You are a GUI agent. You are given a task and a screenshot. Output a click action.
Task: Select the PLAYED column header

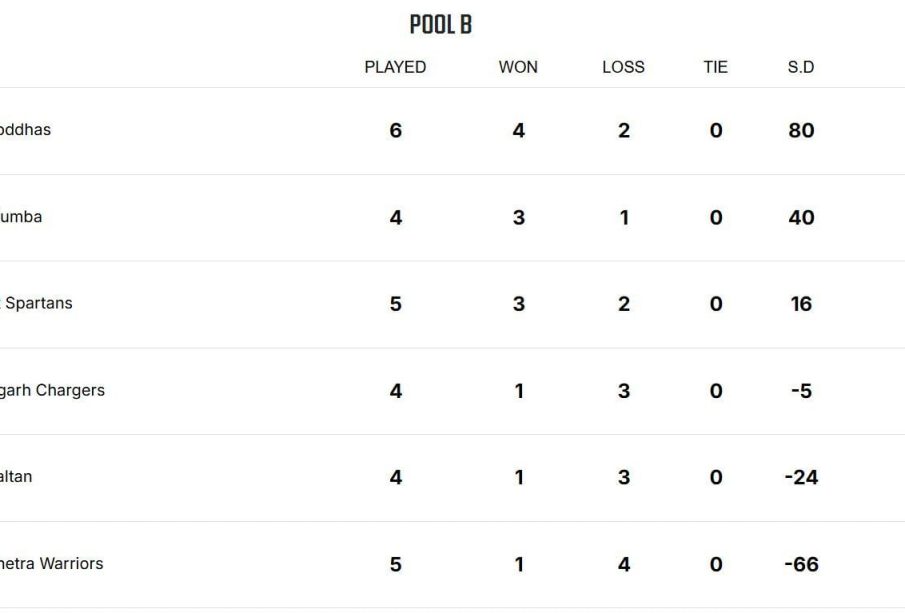coord(395,67)
